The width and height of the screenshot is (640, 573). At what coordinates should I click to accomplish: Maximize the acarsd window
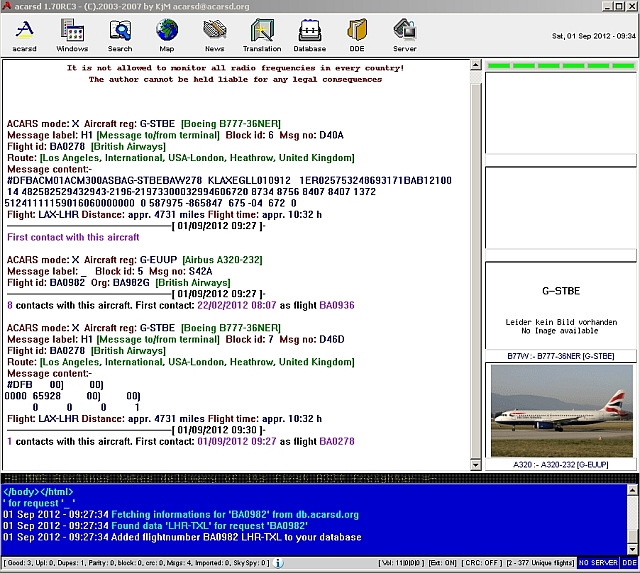pyautogui.click(x=619, y=6)
